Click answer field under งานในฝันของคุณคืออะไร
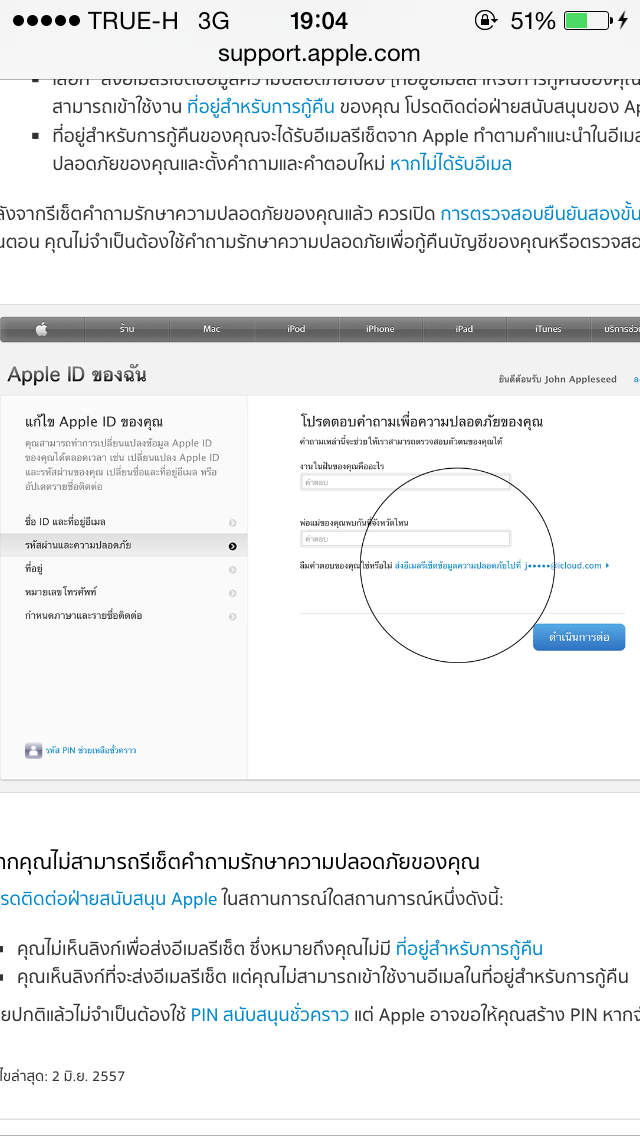The image size is (640, 1136). [x=406, y=482]
